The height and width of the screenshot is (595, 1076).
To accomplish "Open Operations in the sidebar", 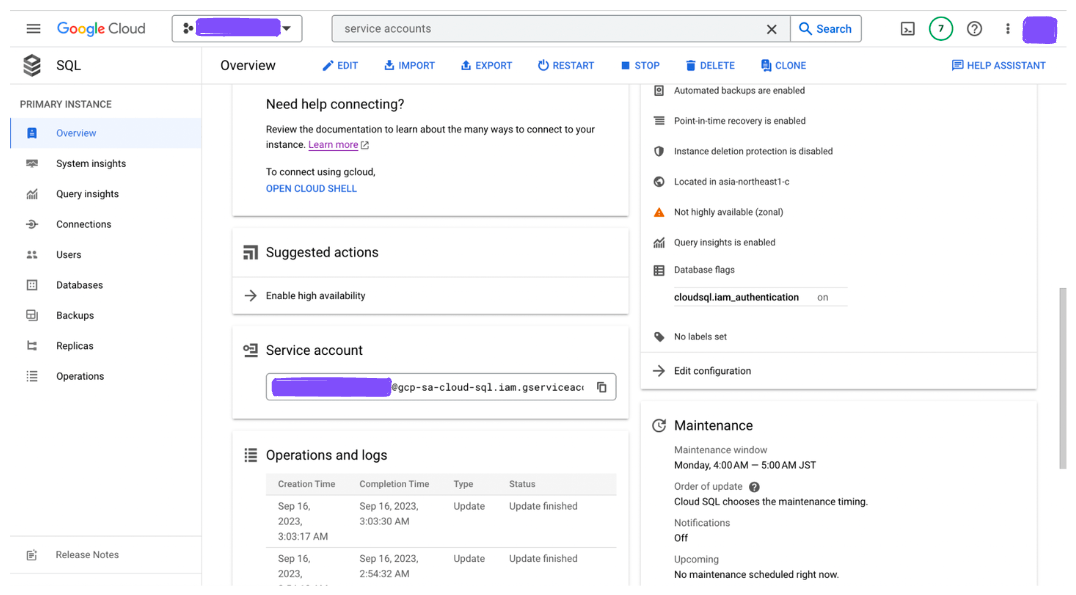I will (x=106, y=376).
